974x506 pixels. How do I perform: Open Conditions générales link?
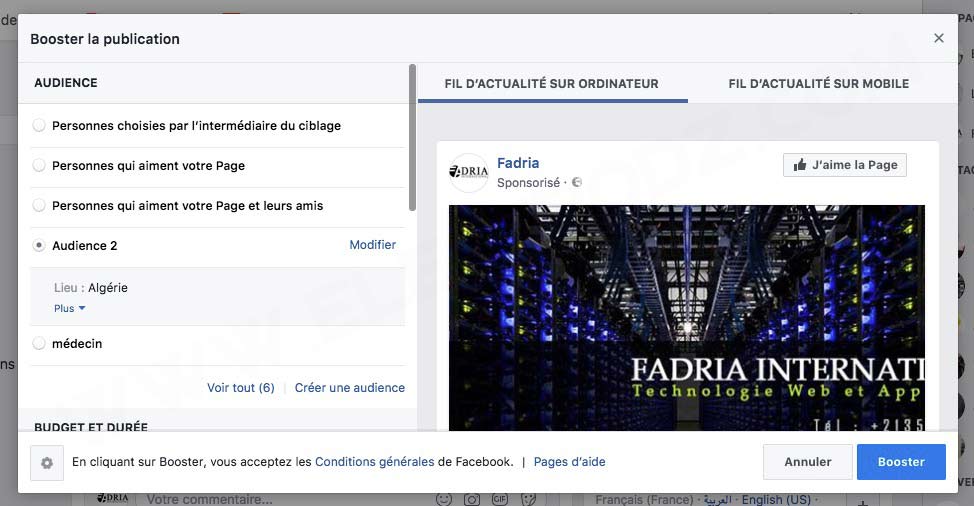click(375, 462)
